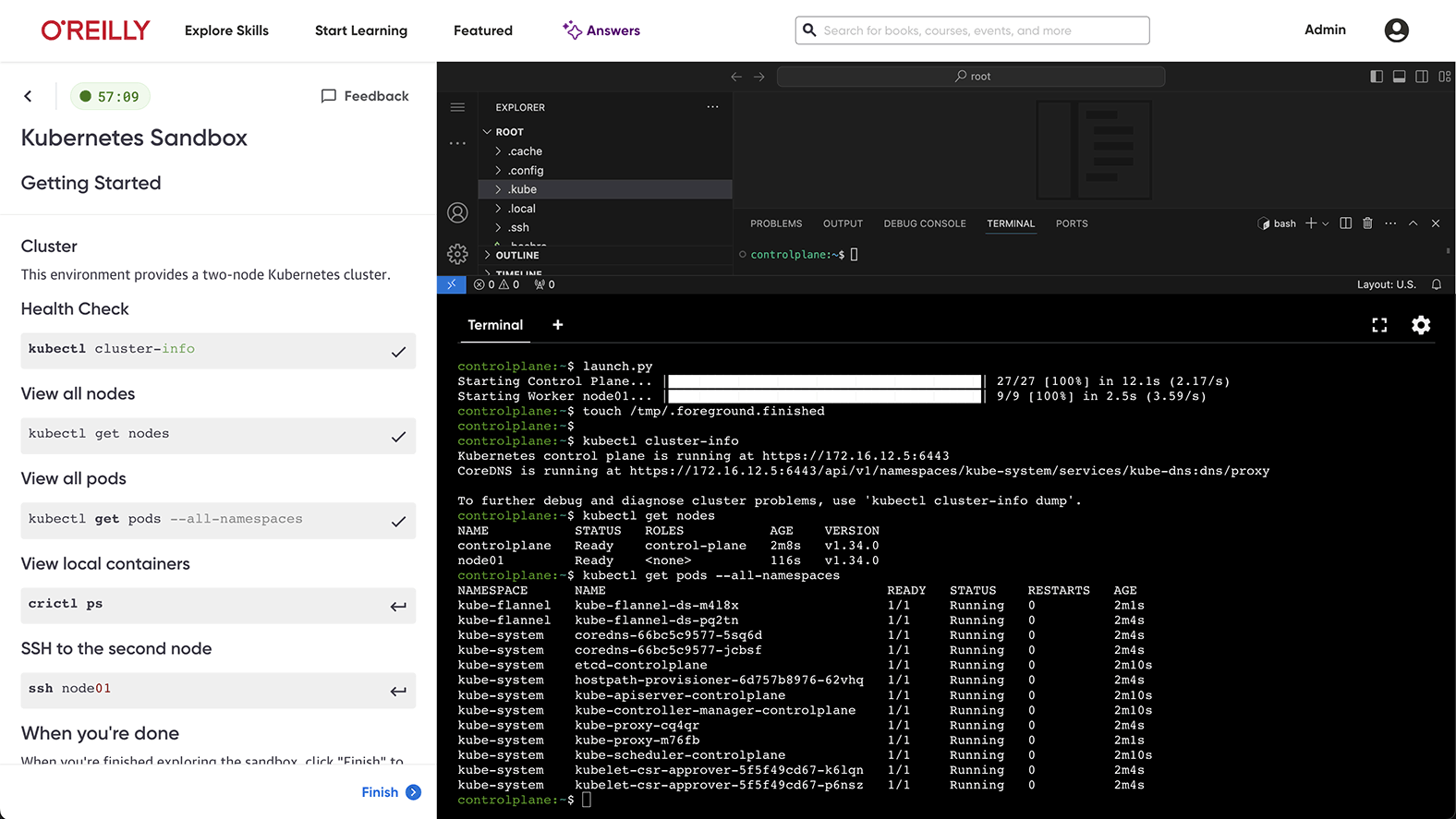Open notifications bell in status bar

(x=1437, y=284)
